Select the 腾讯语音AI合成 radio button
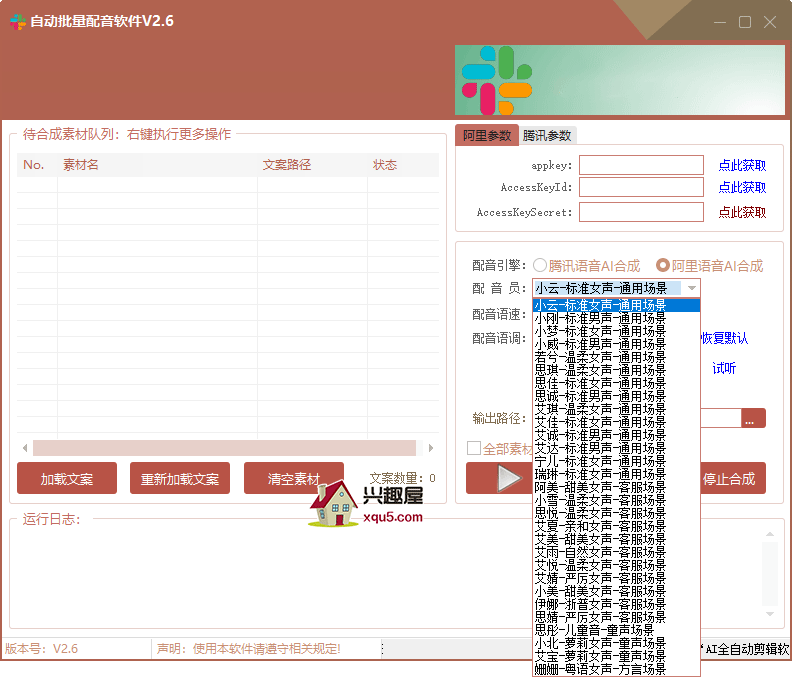Image resolution: width=792 pixels, height=681 pixels. [x=540, y=265]
